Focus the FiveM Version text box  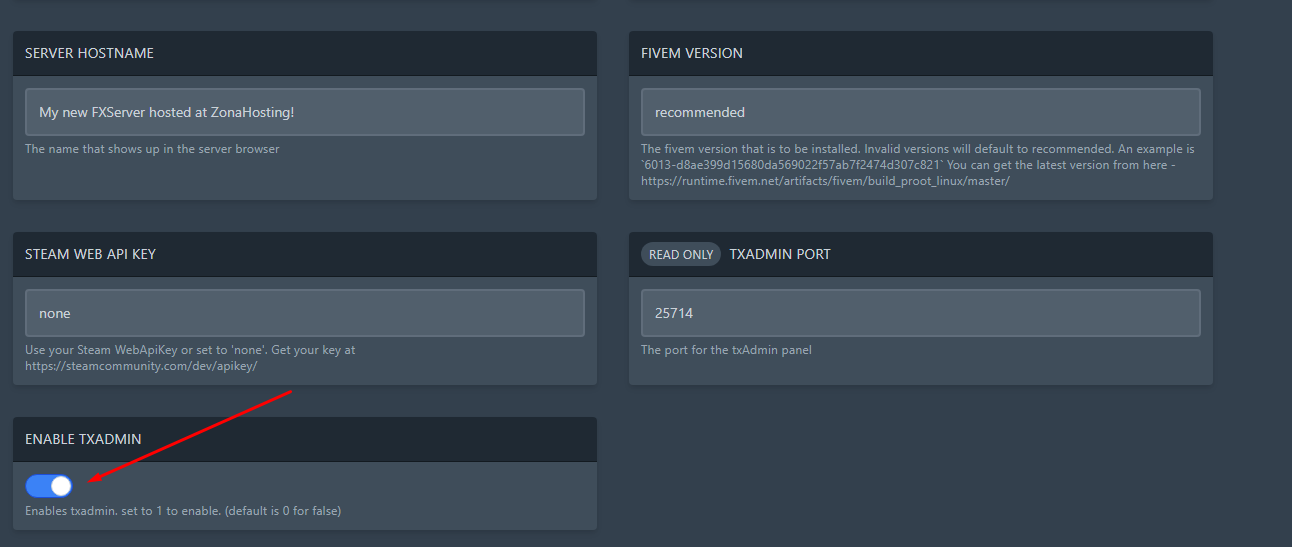click(920, 112)
